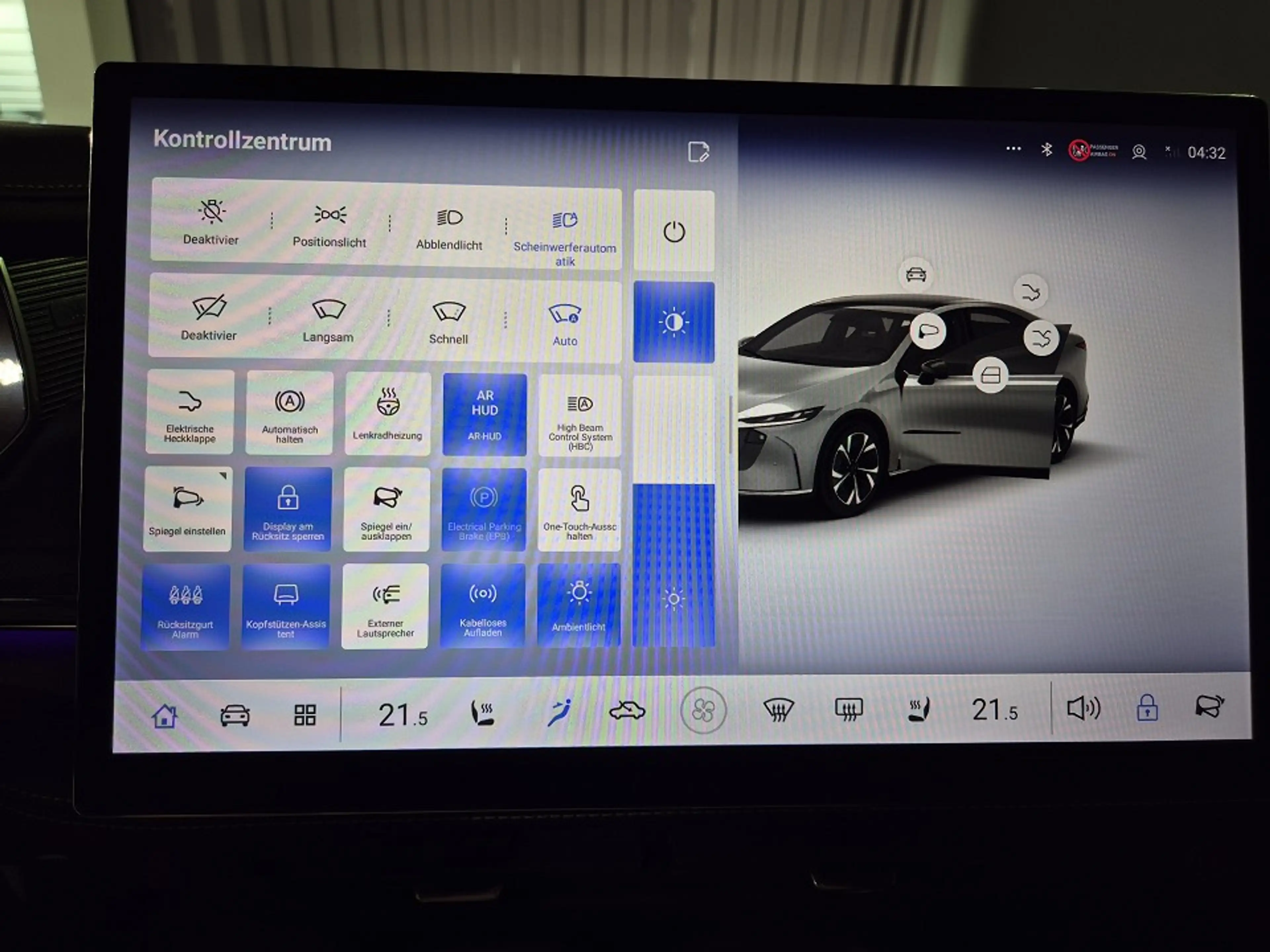Enable Automatisch halten
Image resolution: width=1270 pixels, height=952 pixels.
point(289,414)
